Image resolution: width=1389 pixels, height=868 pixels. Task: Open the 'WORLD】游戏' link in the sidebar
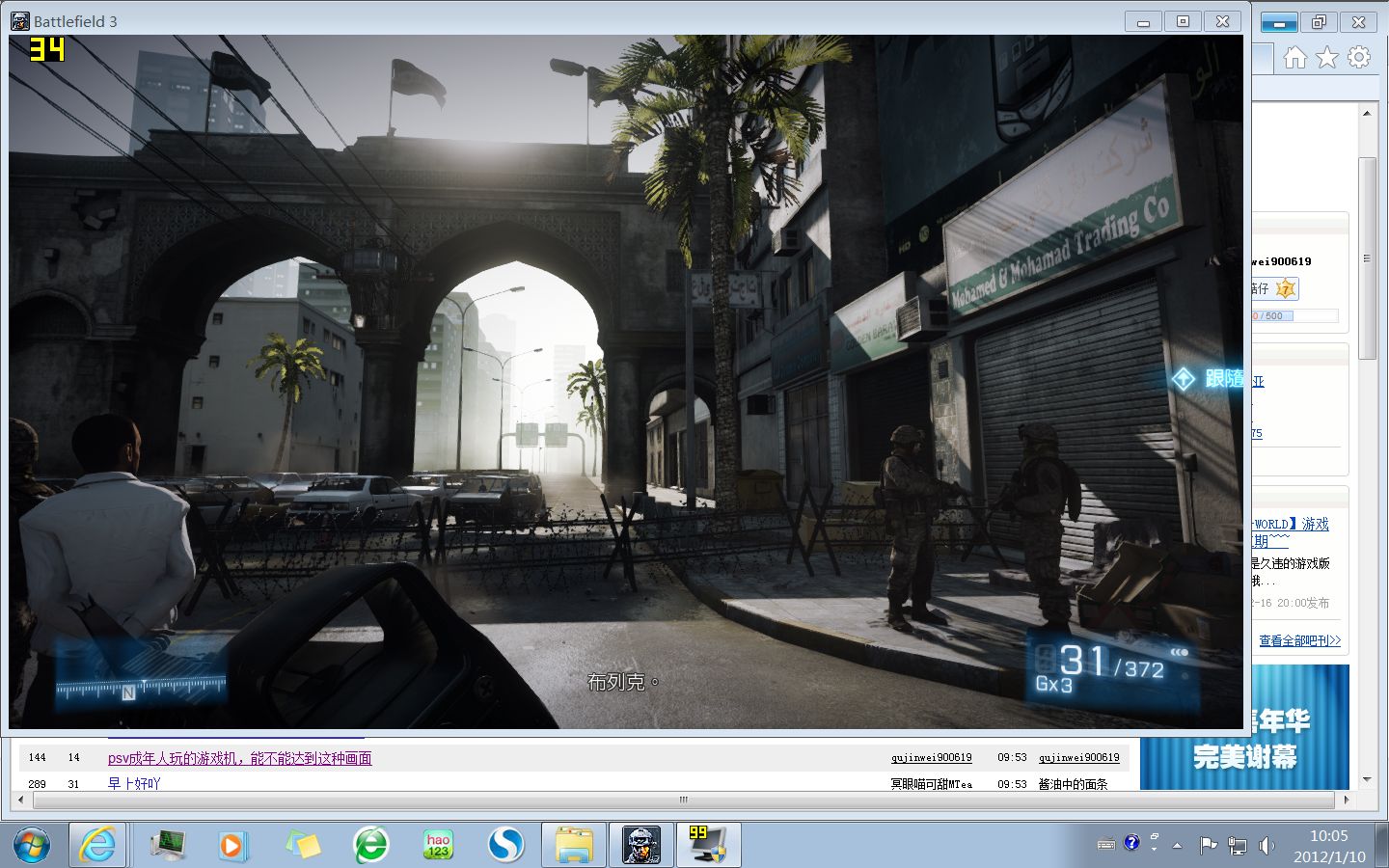click(1291, 524)
